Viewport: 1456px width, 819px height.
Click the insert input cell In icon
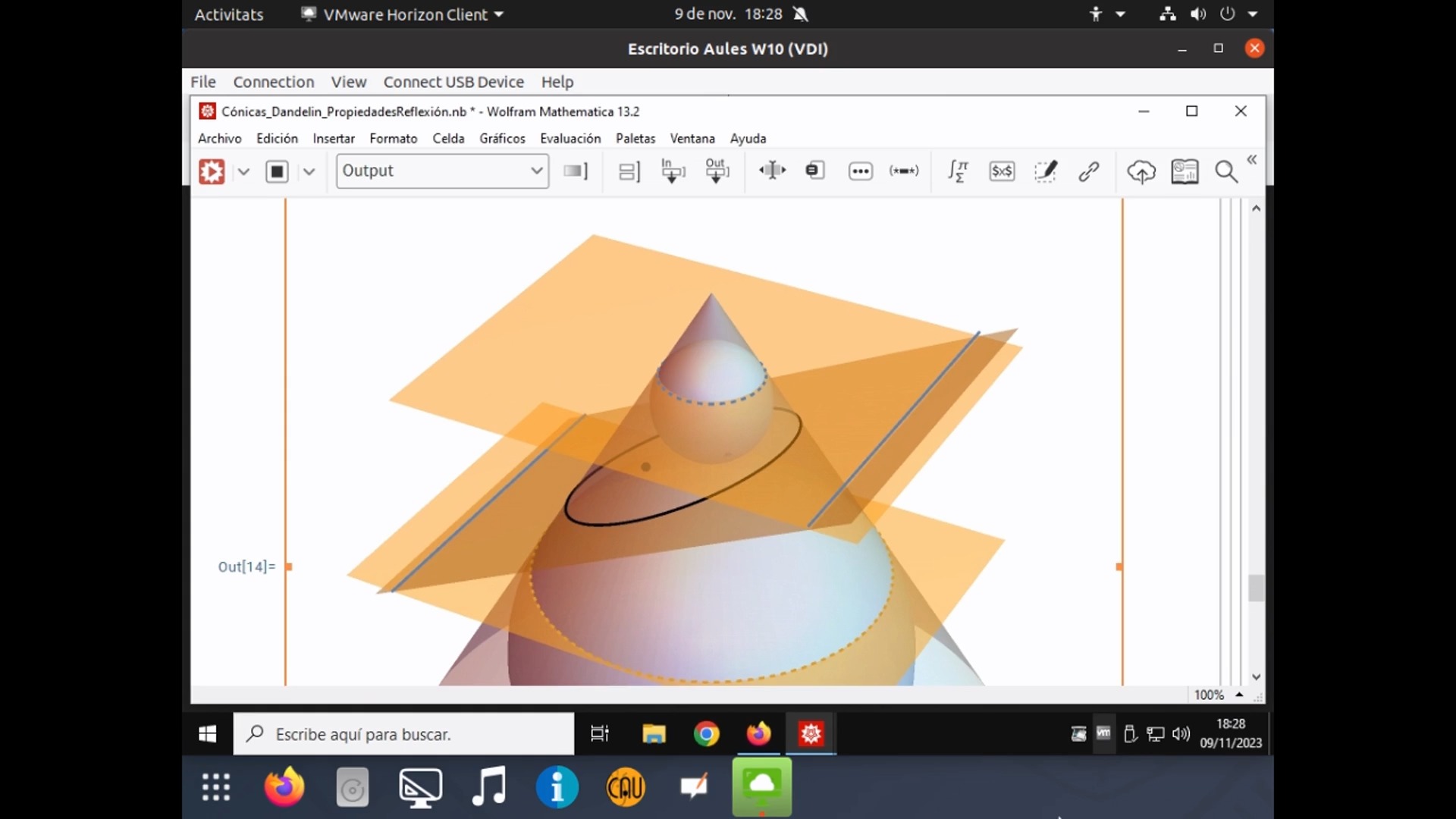click(x=673, y=171)
